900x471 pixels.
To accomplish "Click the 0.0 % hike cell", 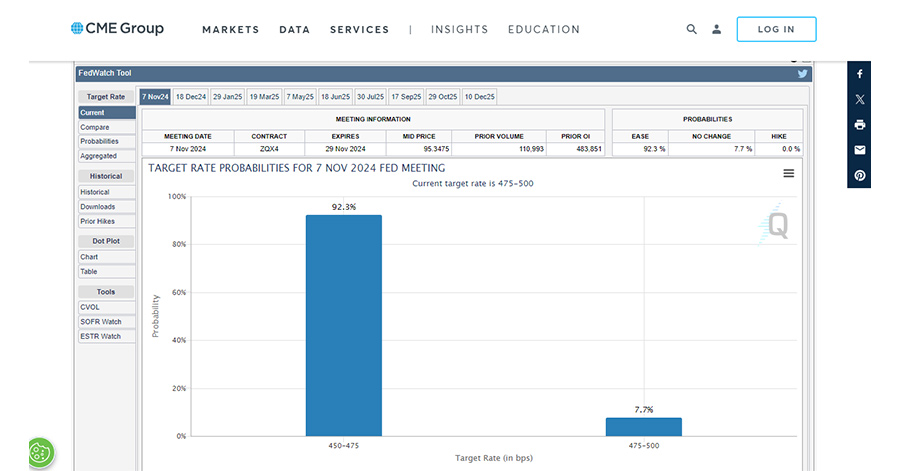I will point(779,149).
